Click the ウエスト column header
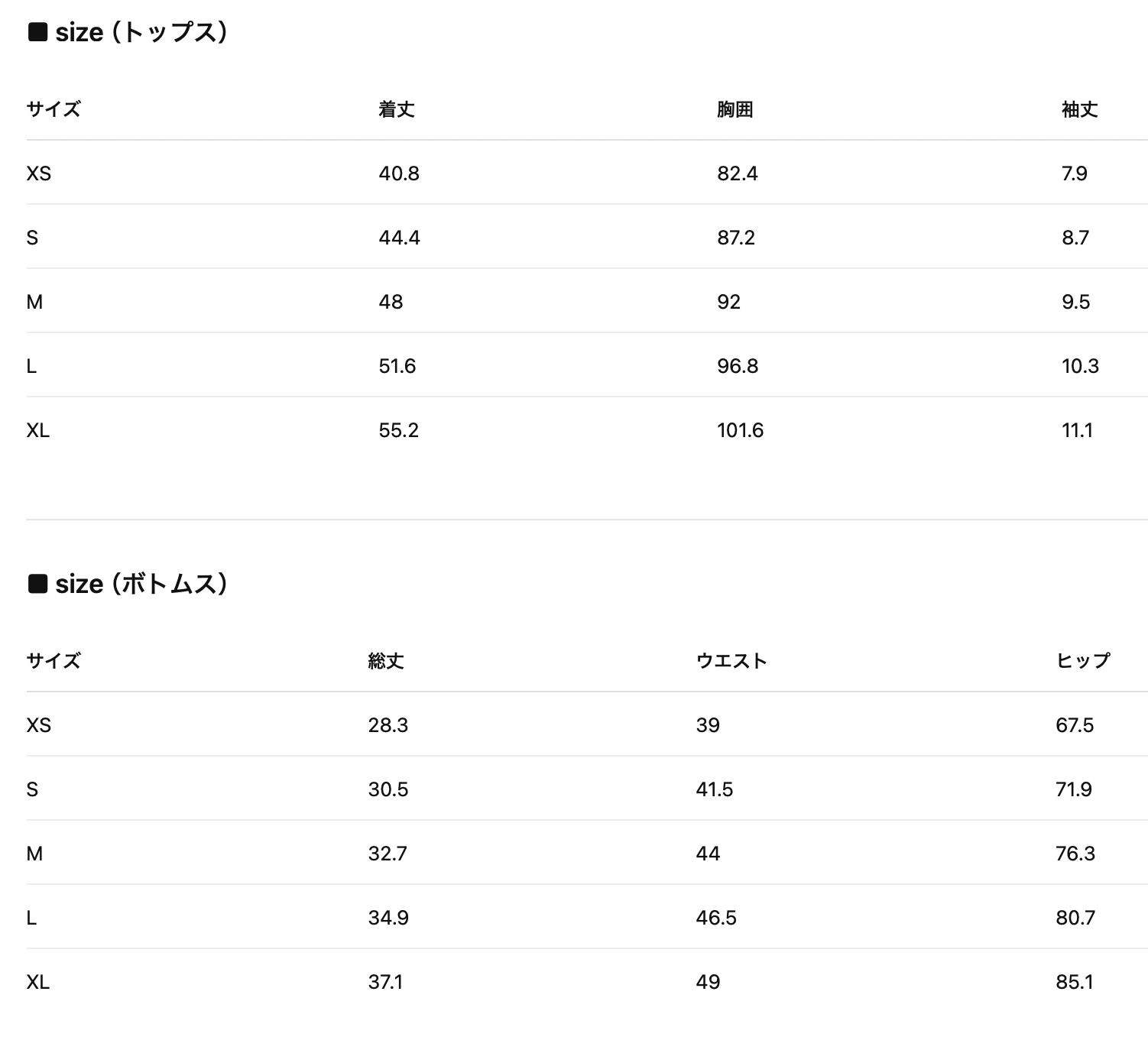The width and height of the screenshot is (1148, 1053). tap(731, 661)
